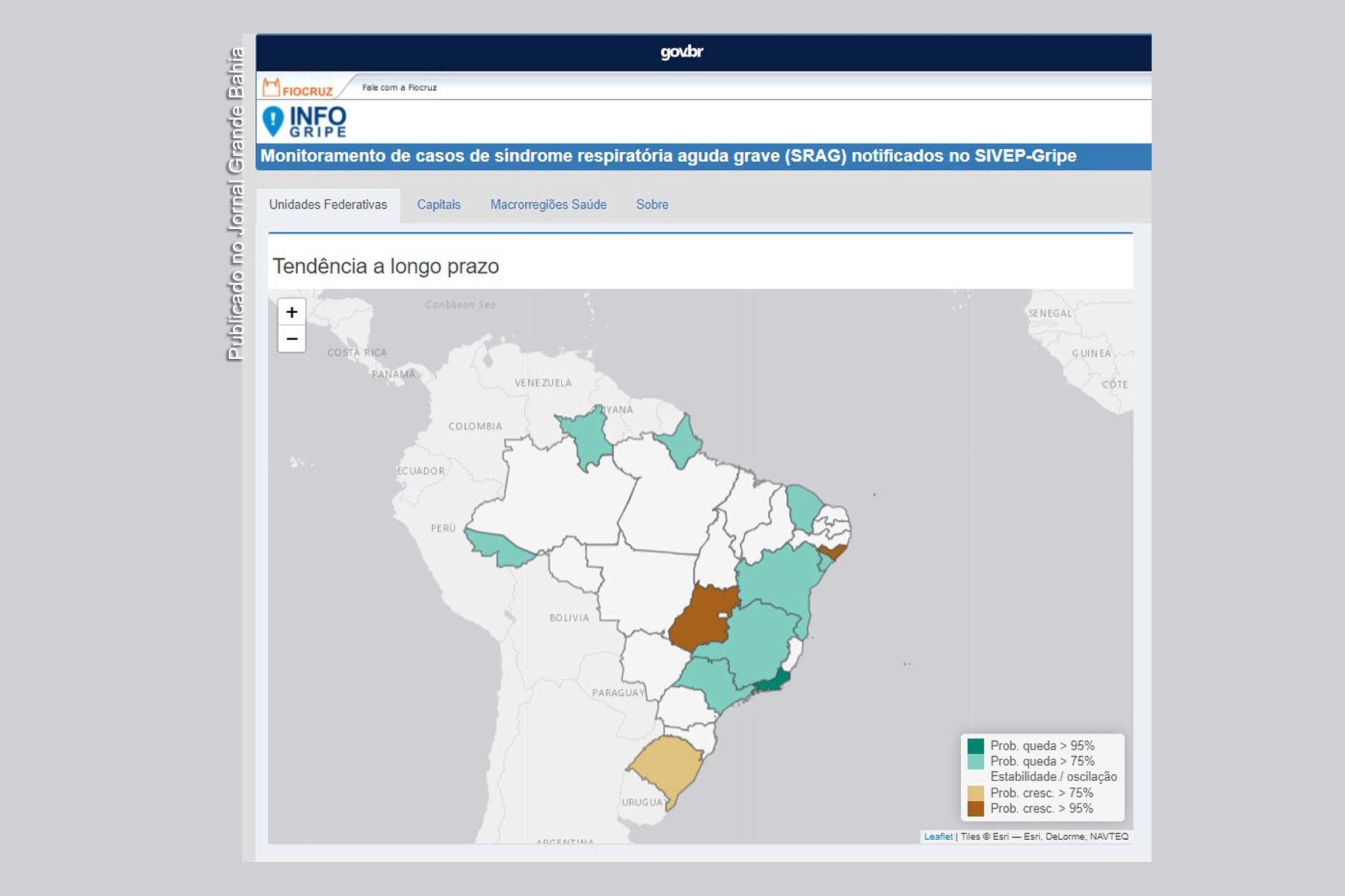Screen dimensions: 1345x896
Task: Open the Macrorregiões Saúde tab
Action: 548,205
